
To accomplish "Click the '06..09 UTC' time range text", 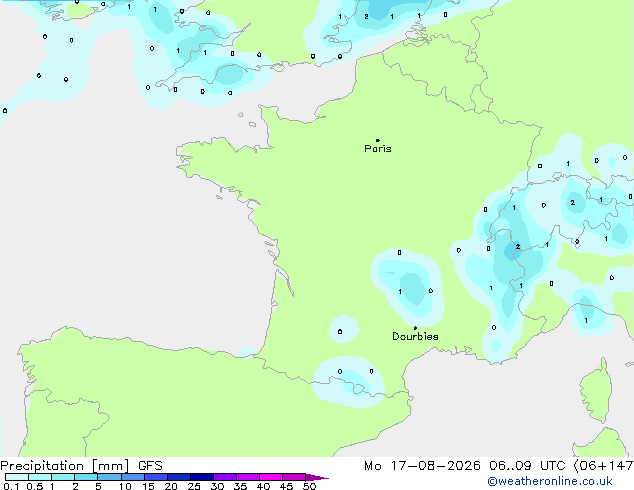I will (527, 466).
